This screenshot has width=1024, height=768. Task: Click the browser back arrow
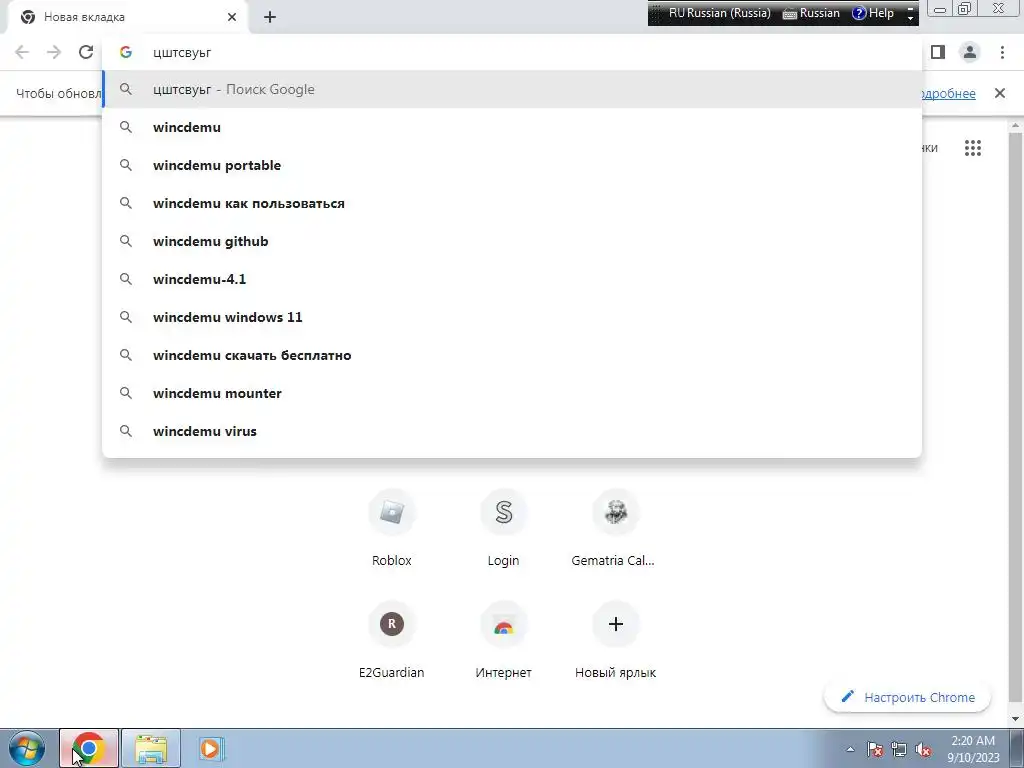[x=22, y=52]
